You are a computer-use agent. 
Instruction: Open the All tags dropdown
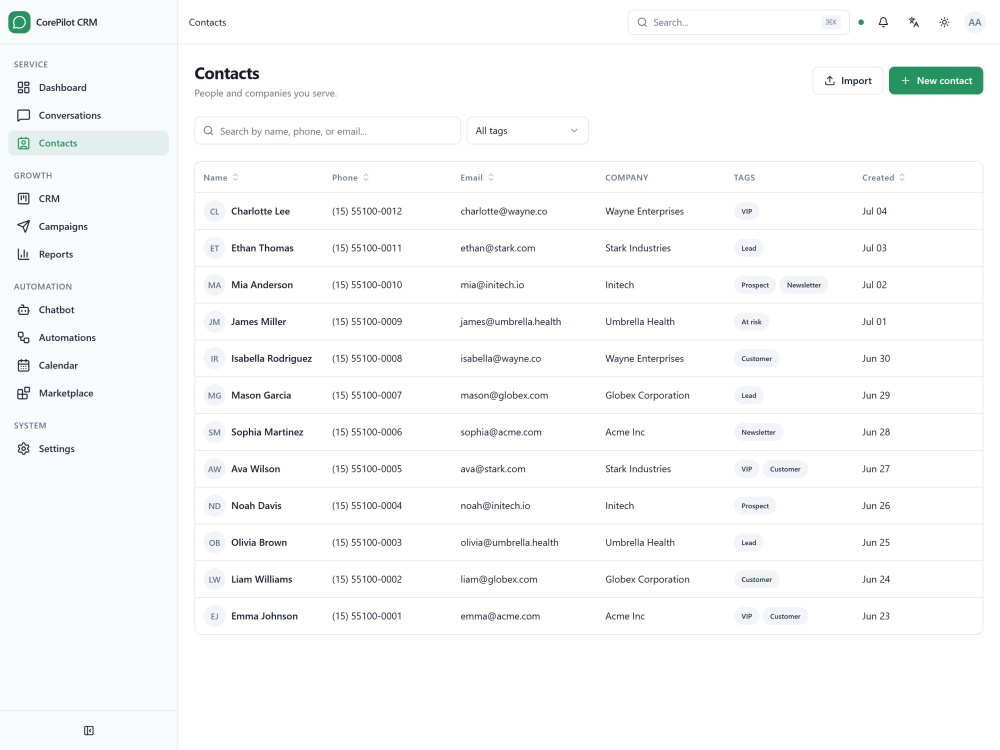coord(527,131)
